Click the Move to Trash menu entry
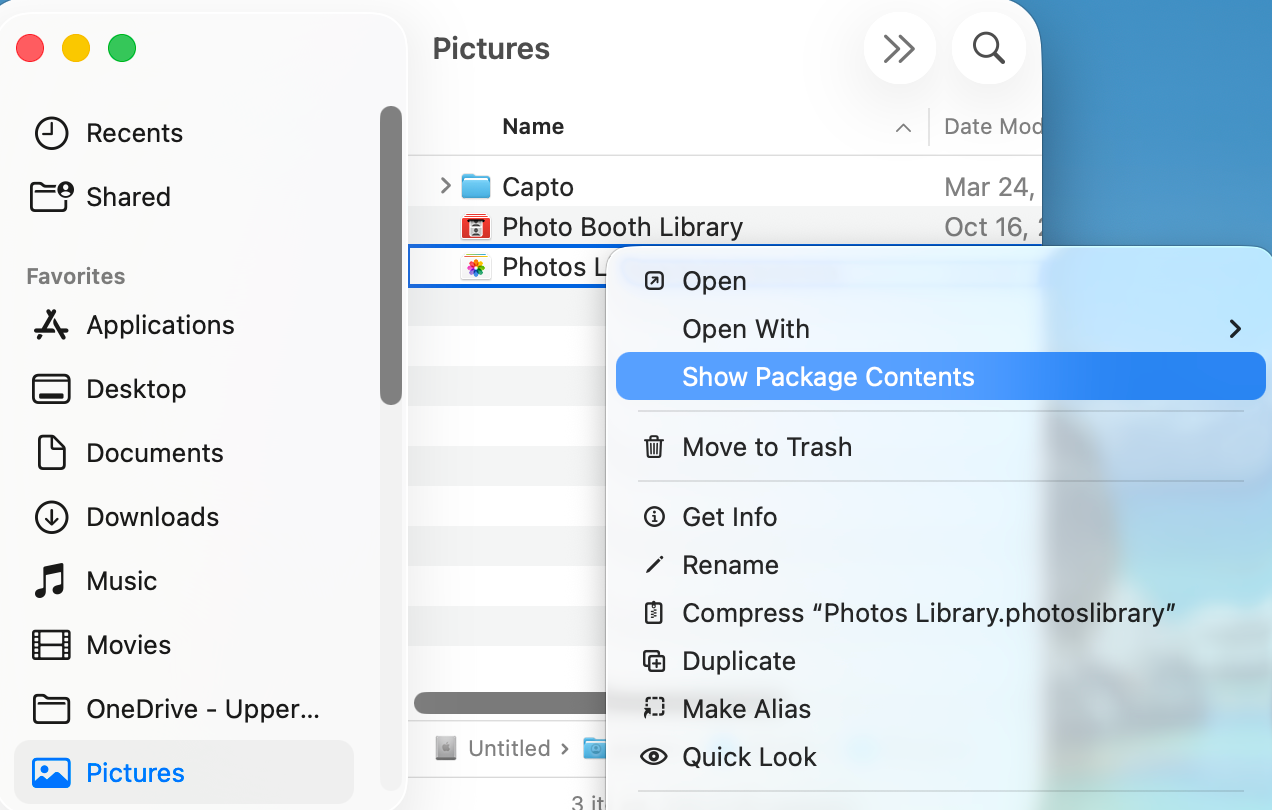Viewport: 1272px width, 810px height. click(767, 447)
